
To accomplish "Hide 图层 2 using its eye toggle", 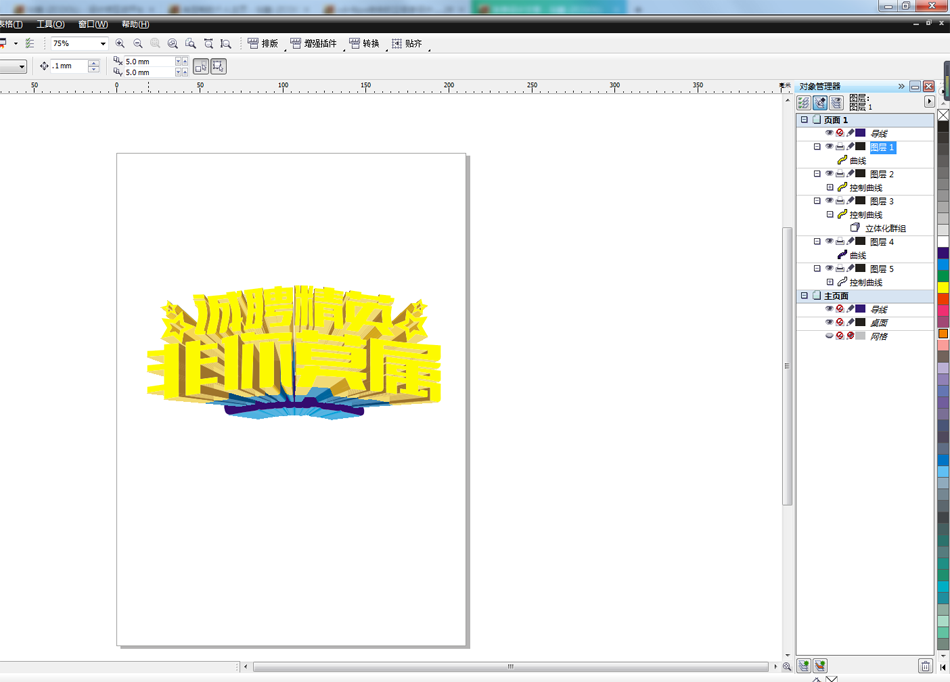I will click(829, 174).
